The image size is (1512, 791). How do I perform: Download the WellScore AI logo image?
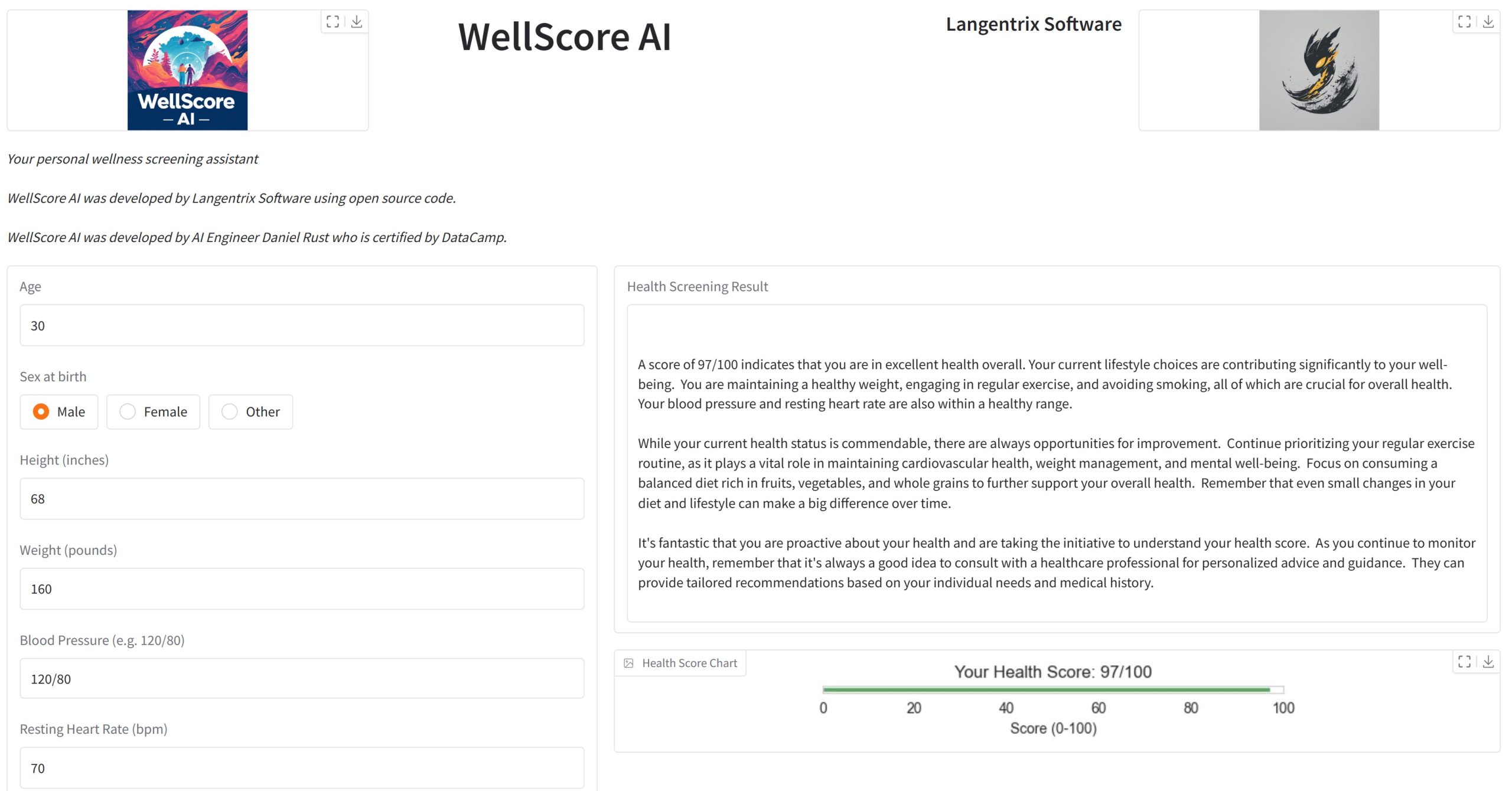click(357, 22)
